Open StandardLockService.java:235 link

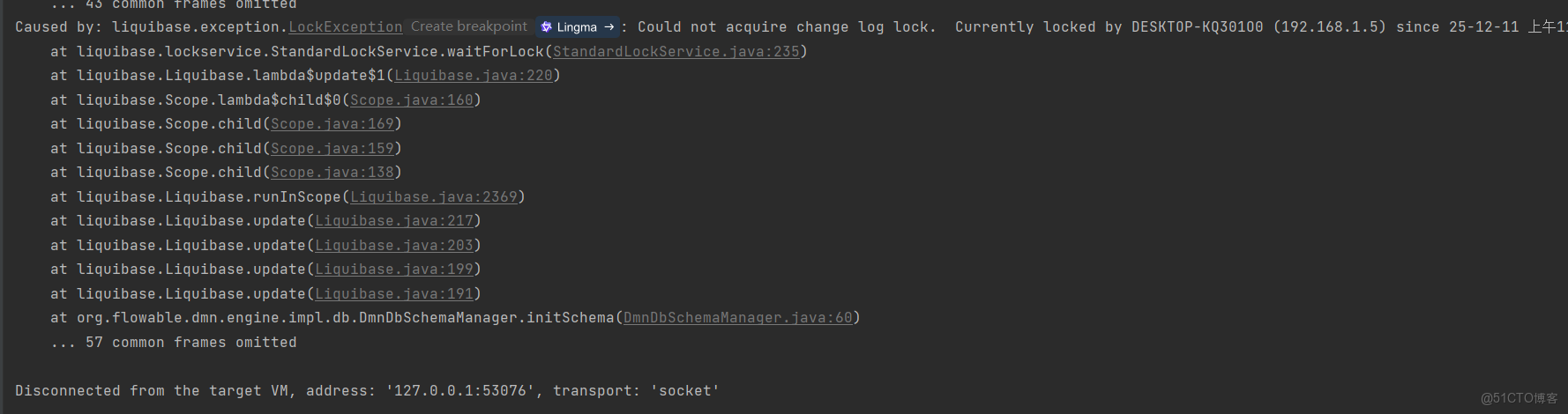[x=676, y=52]
